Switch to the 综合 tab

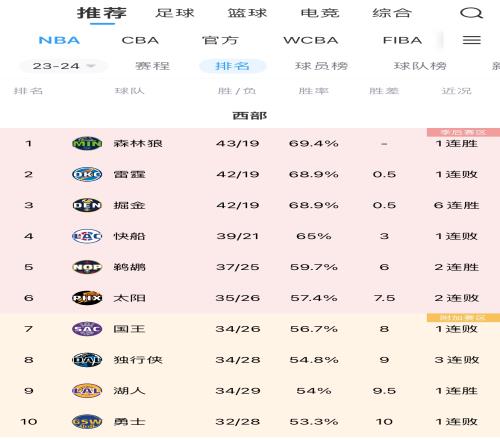tap(392, 13)
